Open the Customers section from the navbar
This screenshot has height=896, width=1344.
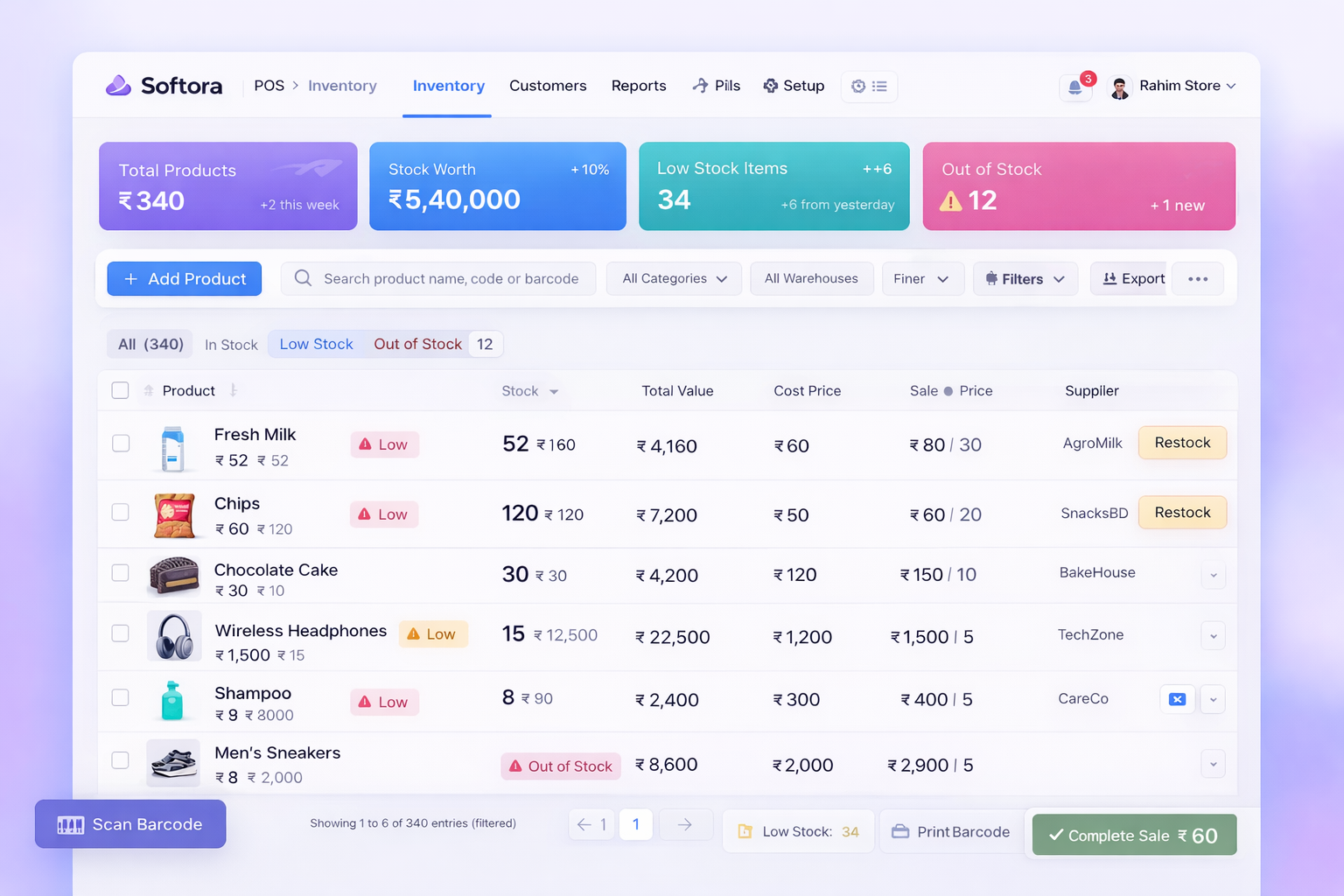[548, 86]
